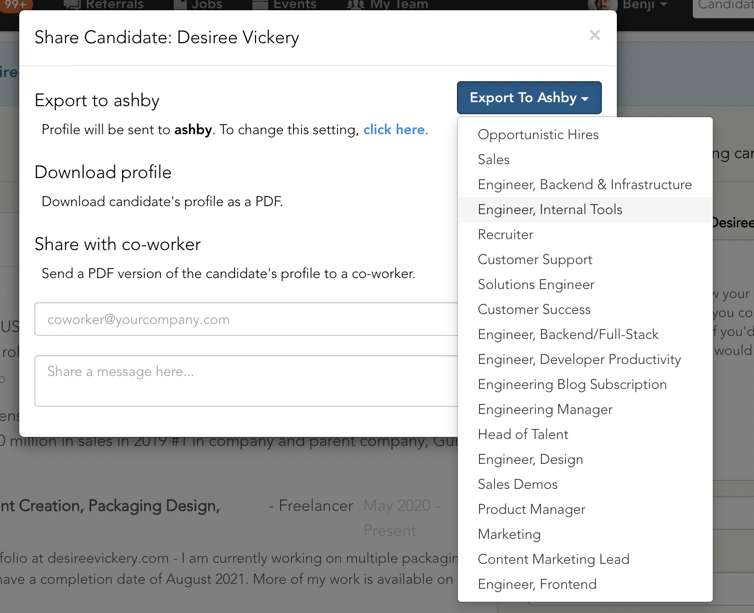This screenshot has height=613, width=754.
Task: Open the Jobs navigation tab
Action: tap(198, 5)
